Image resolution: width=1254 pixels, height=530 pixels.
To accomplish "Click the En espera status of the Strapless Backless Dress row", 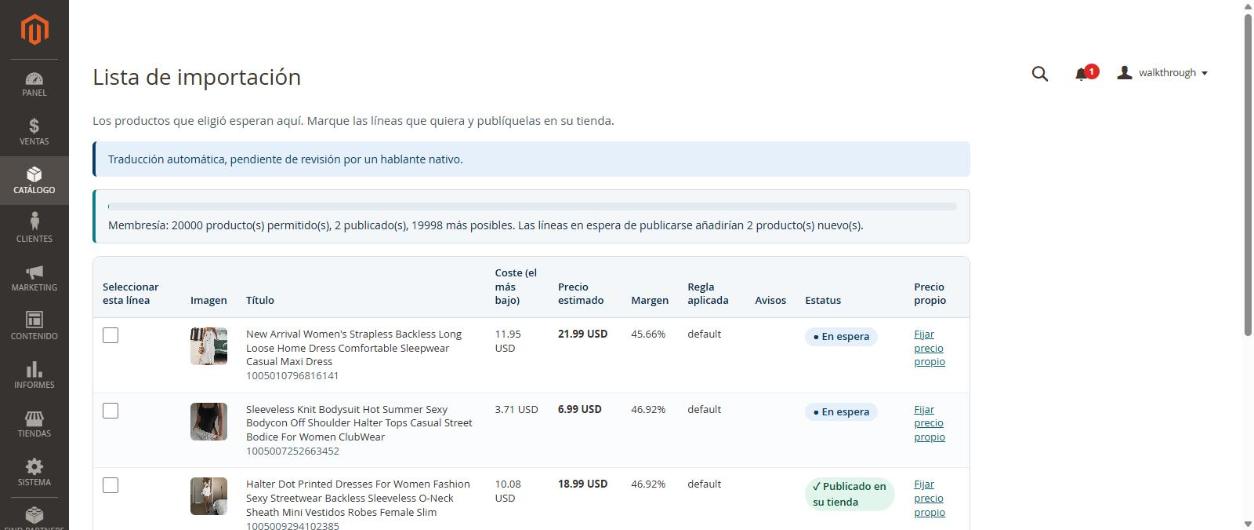I will pyautogui.click(x=841, y=337).
